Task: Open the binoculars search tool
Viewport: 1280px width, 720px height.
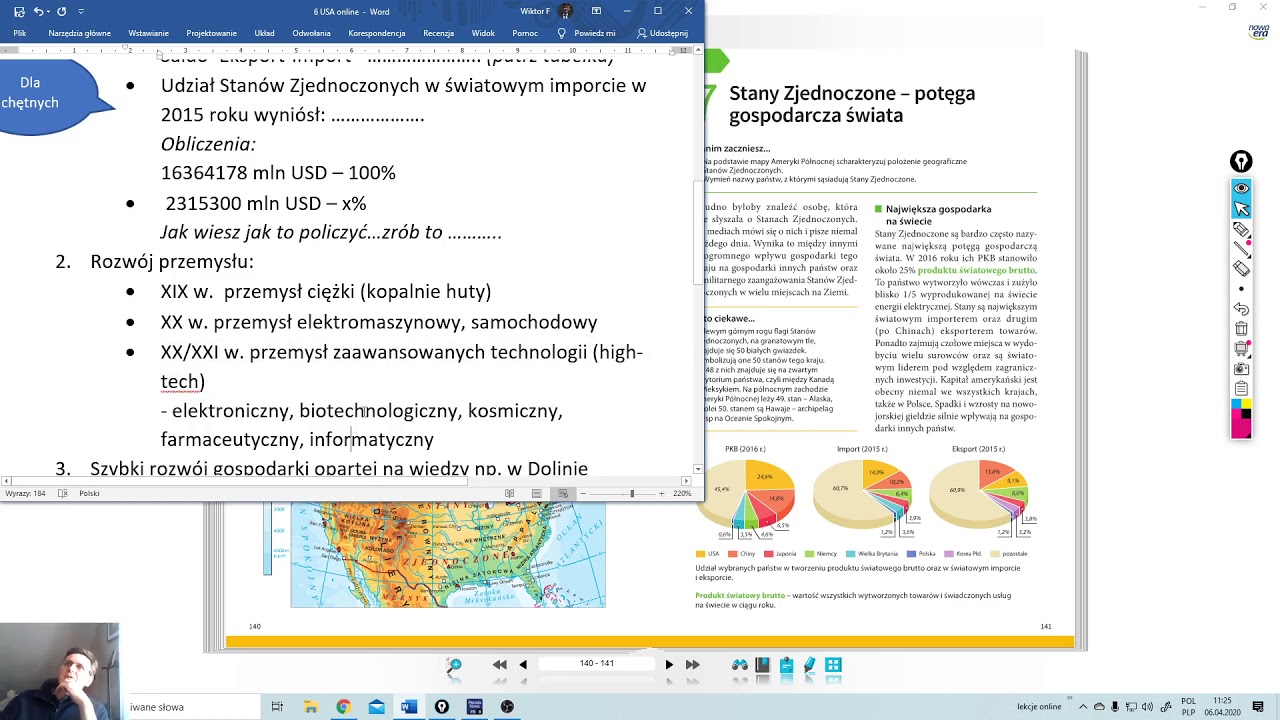Action: click(740, 665)
